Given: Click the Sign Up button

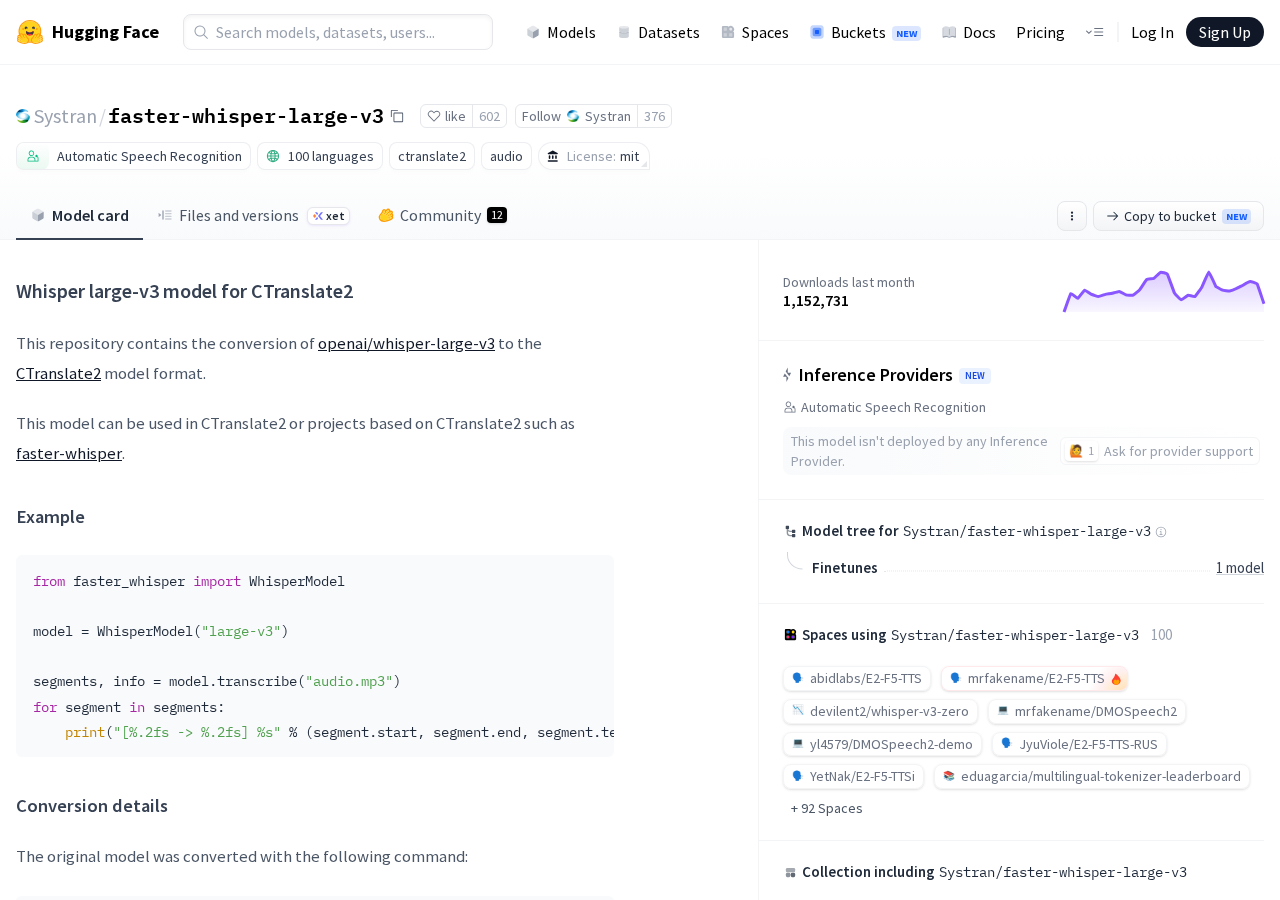Looking at the screenshot, I should coord(1225,32).
